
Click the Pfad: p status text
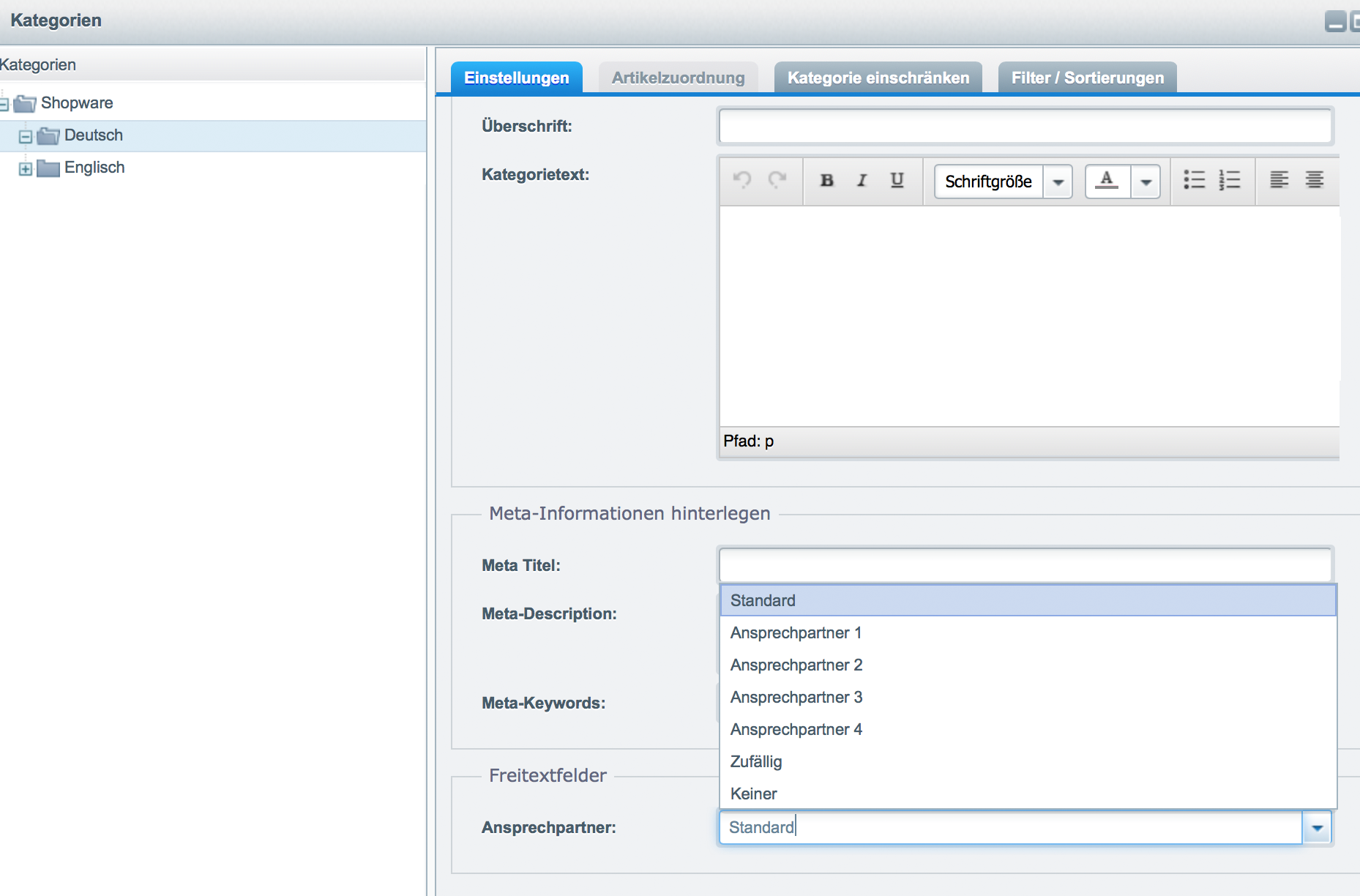[x=748, y=441]
